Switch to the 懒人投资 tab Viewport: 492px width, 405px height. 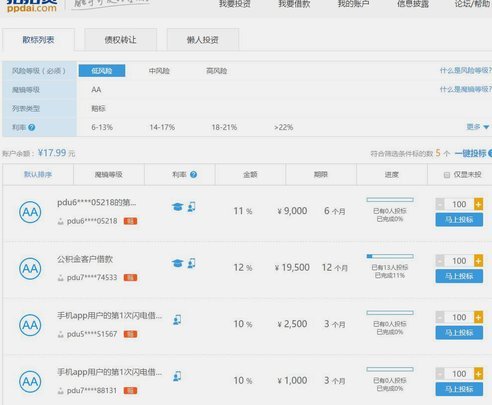203,40
